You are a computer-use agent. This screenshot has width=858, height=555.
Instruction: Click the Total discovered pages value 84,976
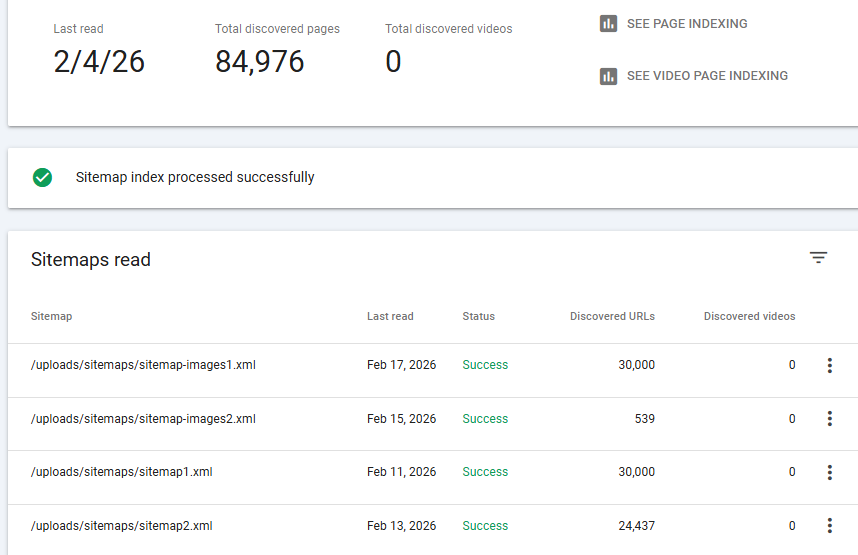tap(259, 62)
